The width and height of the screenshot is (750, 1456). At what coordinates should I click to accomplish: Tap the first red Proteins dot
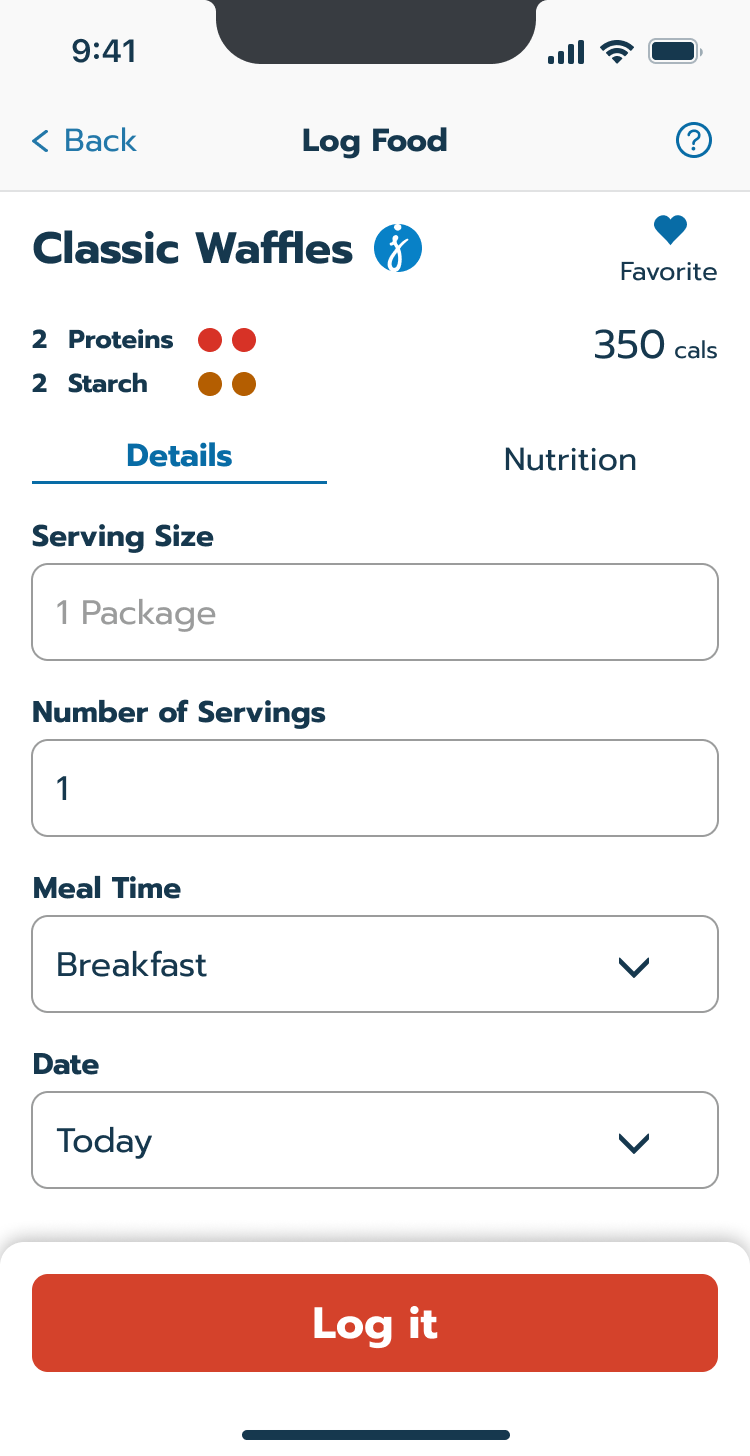click(210, 341)
